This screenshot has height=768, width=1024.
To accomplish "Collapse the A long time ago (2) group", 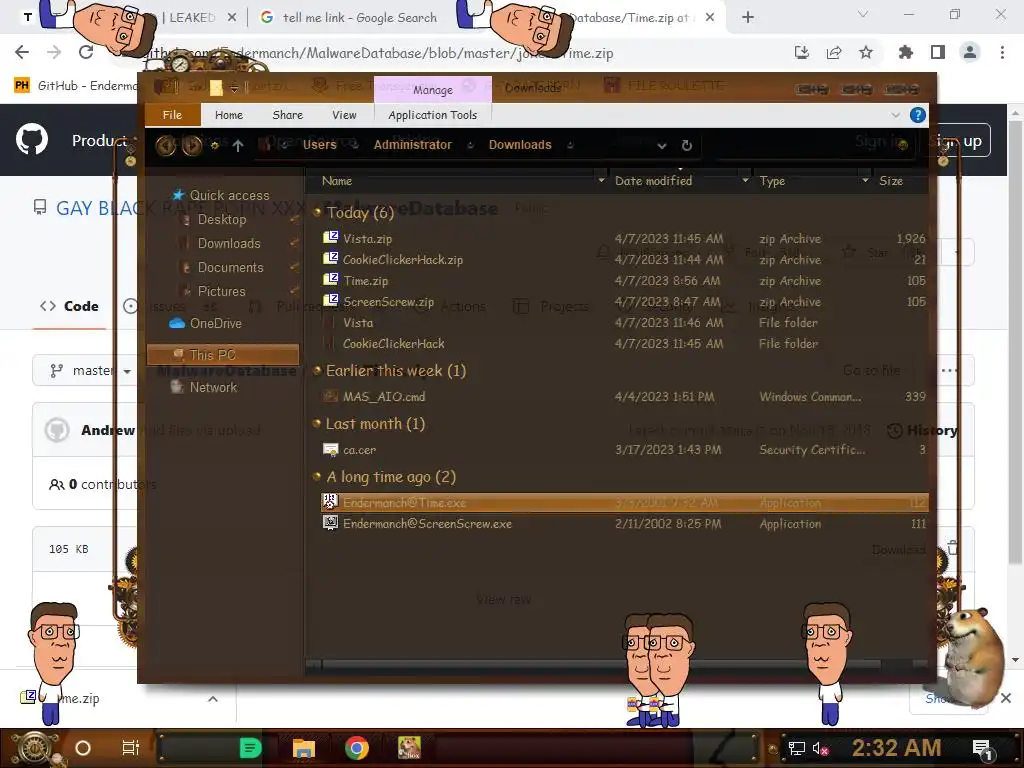I will click(x=317, y=477).
